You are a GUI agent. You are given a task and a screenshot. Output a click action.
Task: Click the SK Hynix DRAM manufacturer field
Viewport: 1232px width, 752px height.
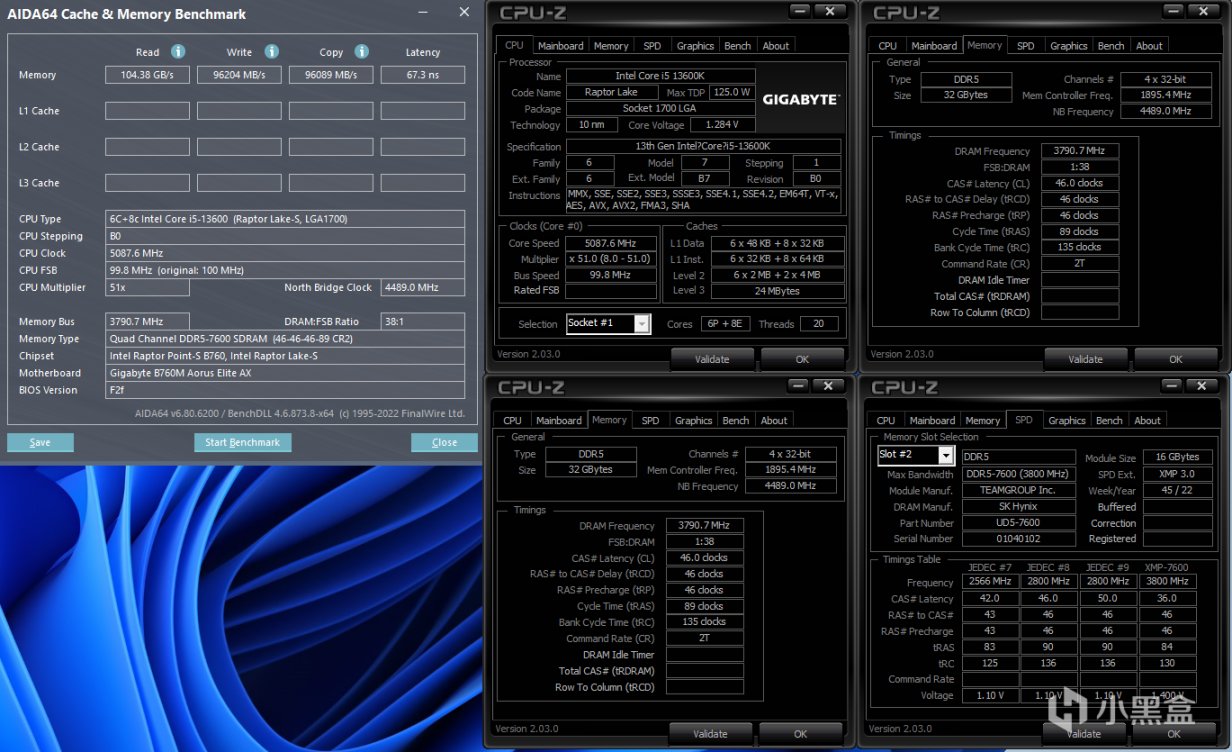[x=1019, y=506]
